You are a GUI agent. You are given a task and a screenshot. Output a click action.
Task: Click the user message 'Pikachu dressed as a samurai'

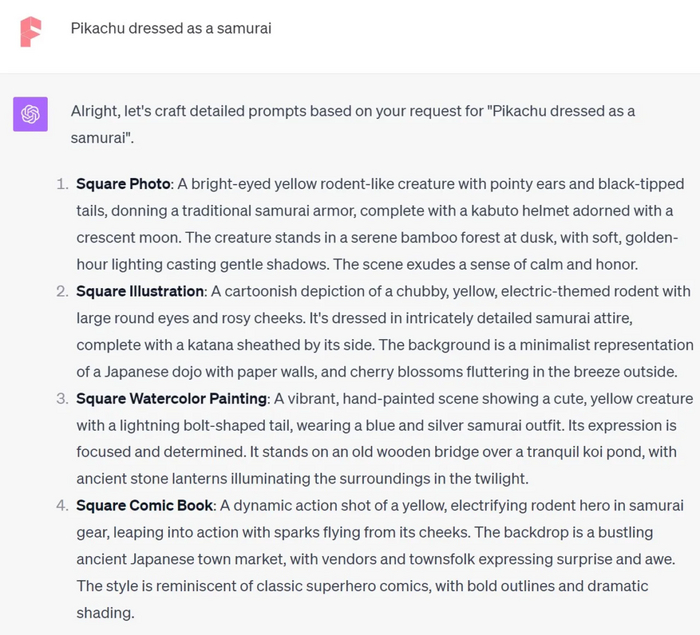coord(171,28)
